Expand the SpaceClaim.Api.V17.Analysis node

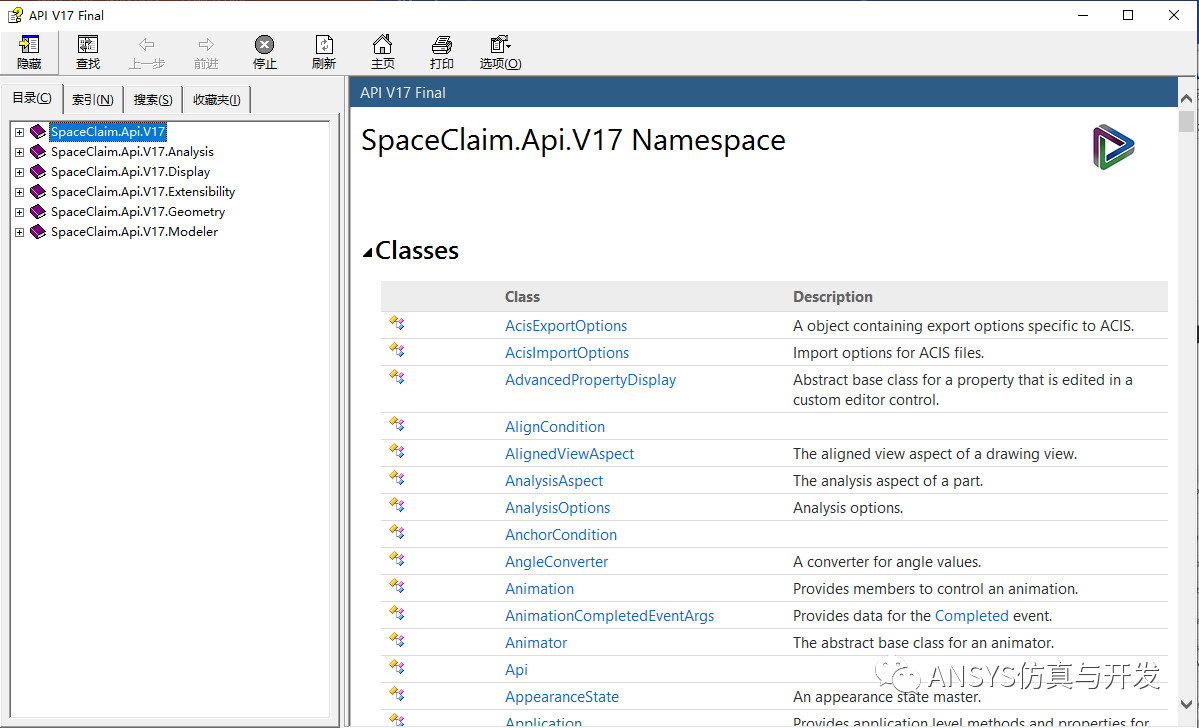[19, 152]
